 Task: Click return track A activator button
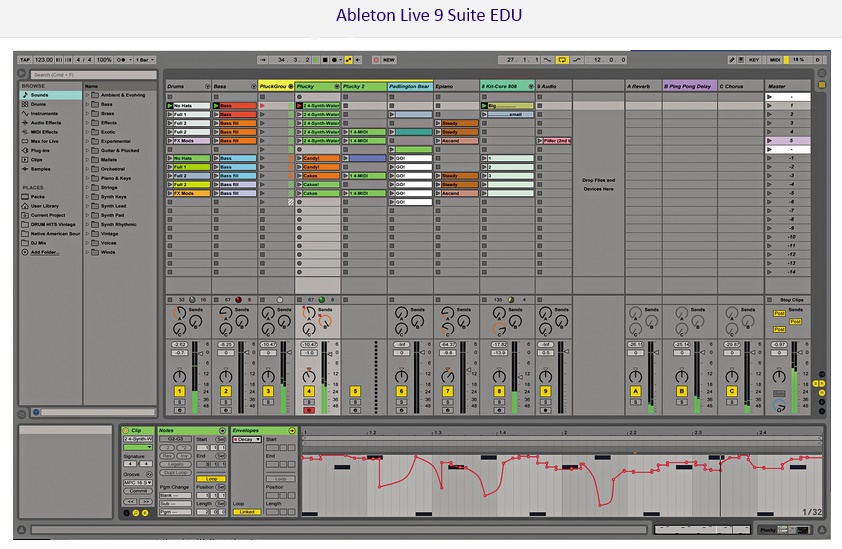pos(635,391)
